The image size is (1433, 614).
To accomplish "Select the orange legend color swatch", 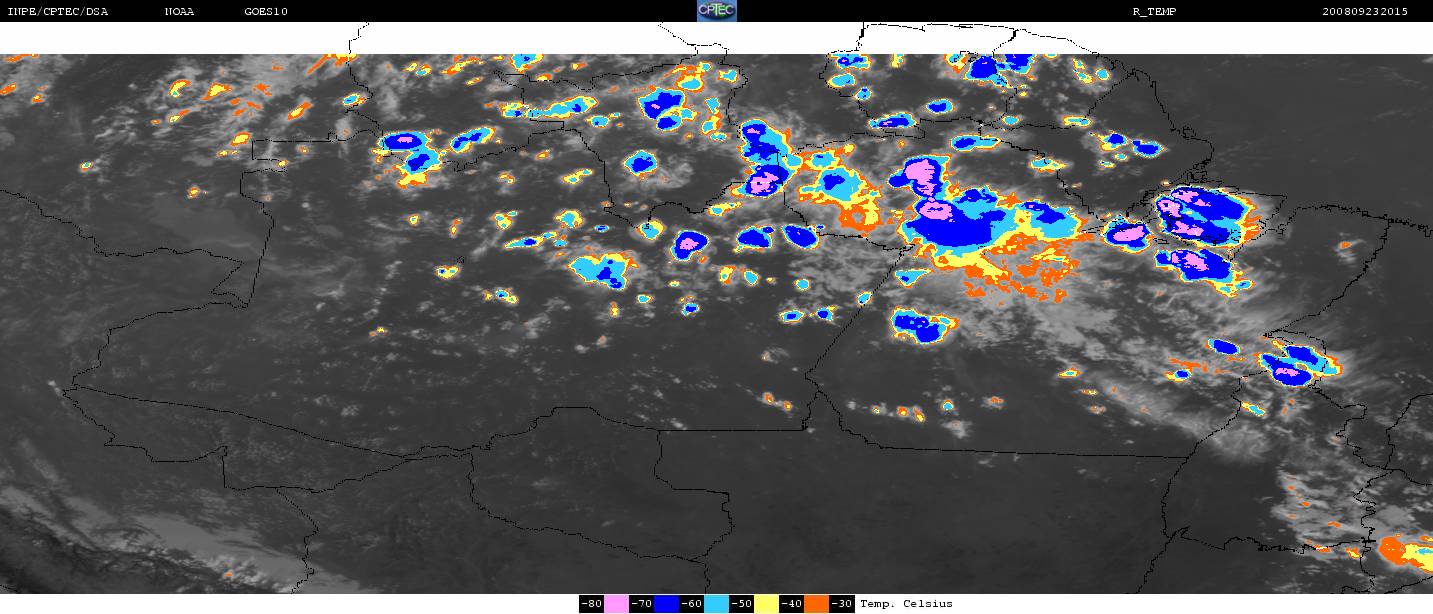I will pos(816,604).
